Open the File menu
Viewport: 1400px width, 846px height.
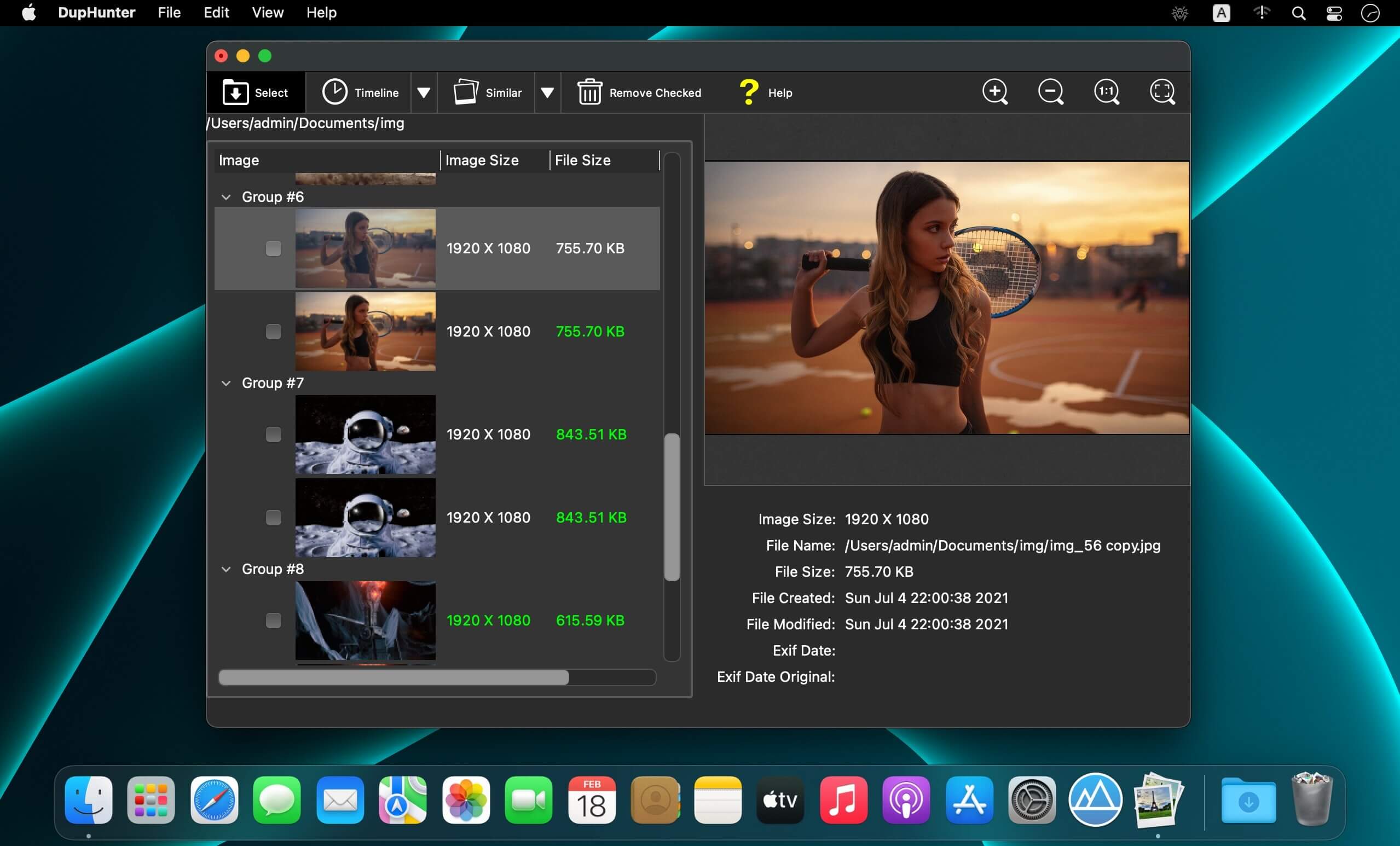[169, 13]
